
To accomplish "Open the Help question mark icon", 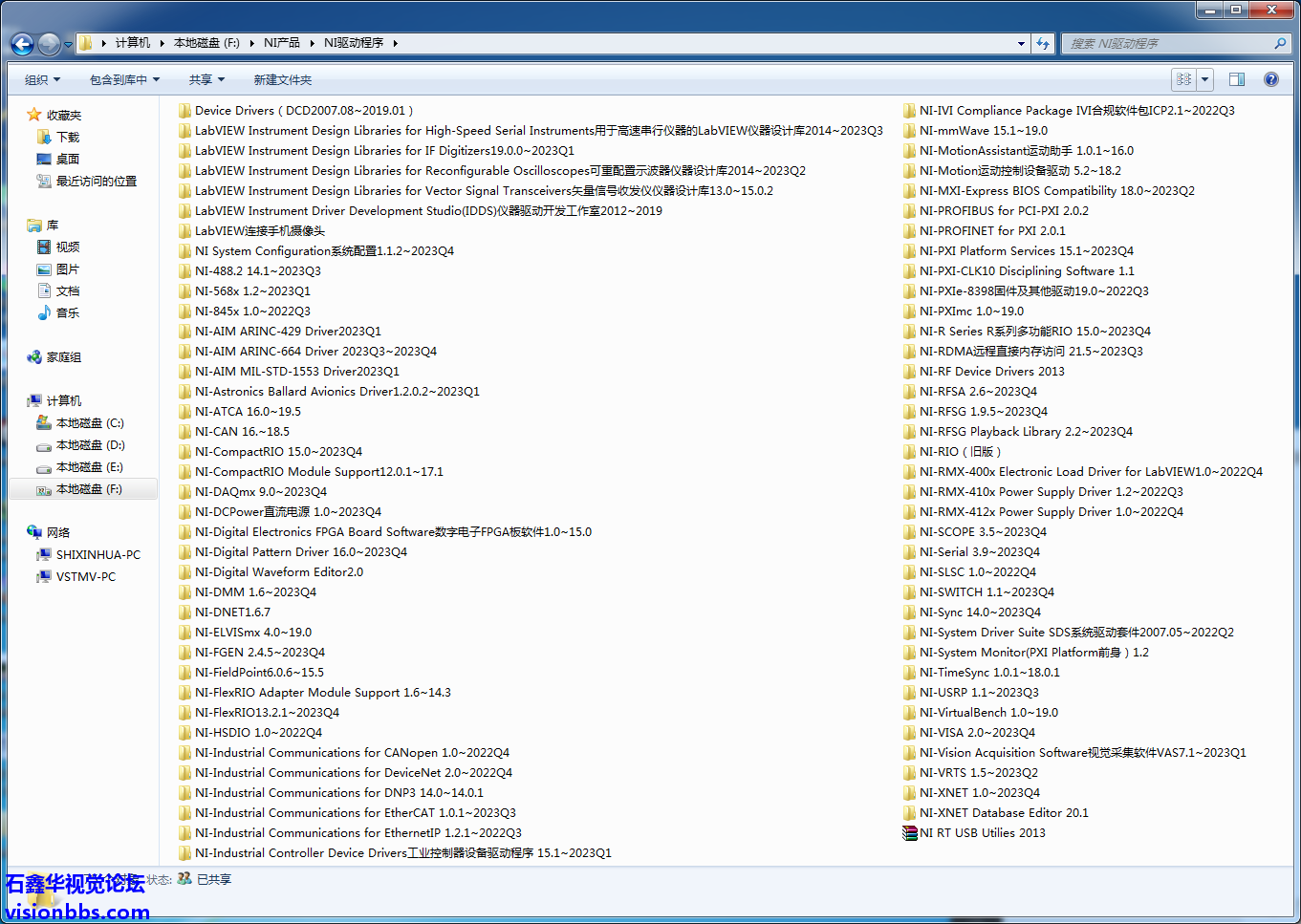I will coord(1270,79).
